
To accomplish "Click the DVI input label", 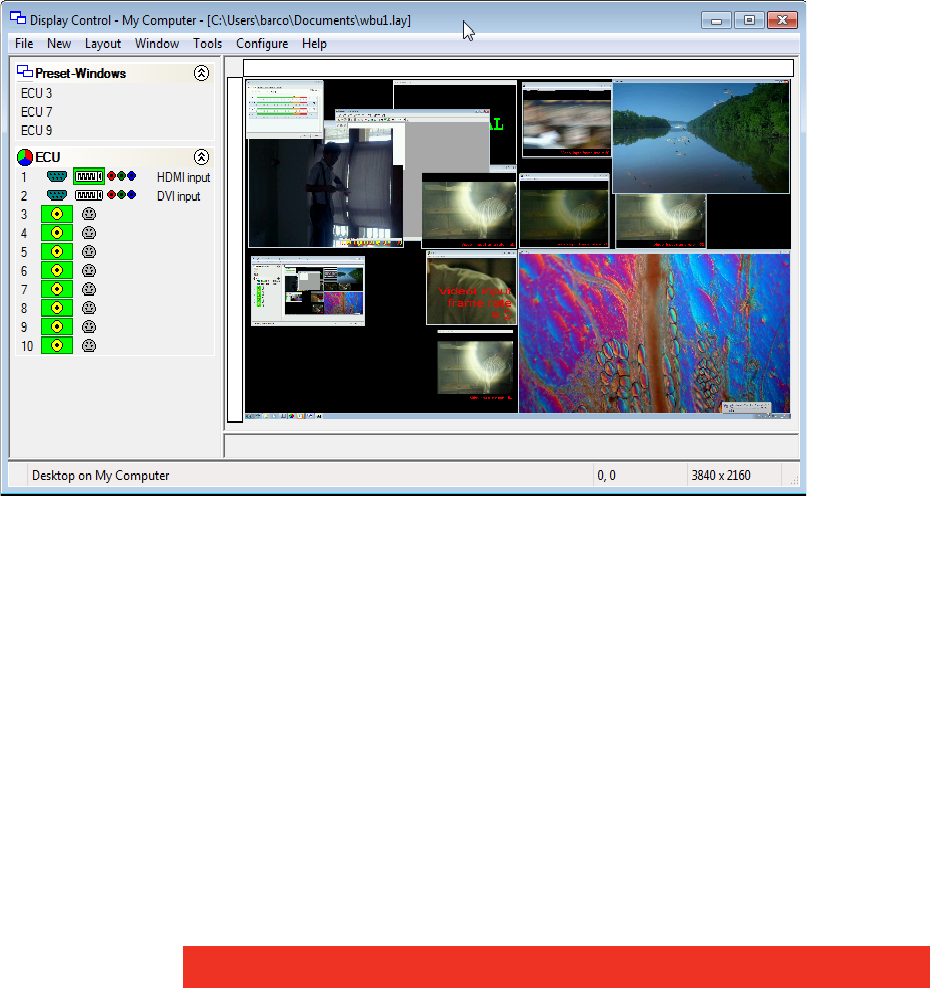I will point(178,197).
